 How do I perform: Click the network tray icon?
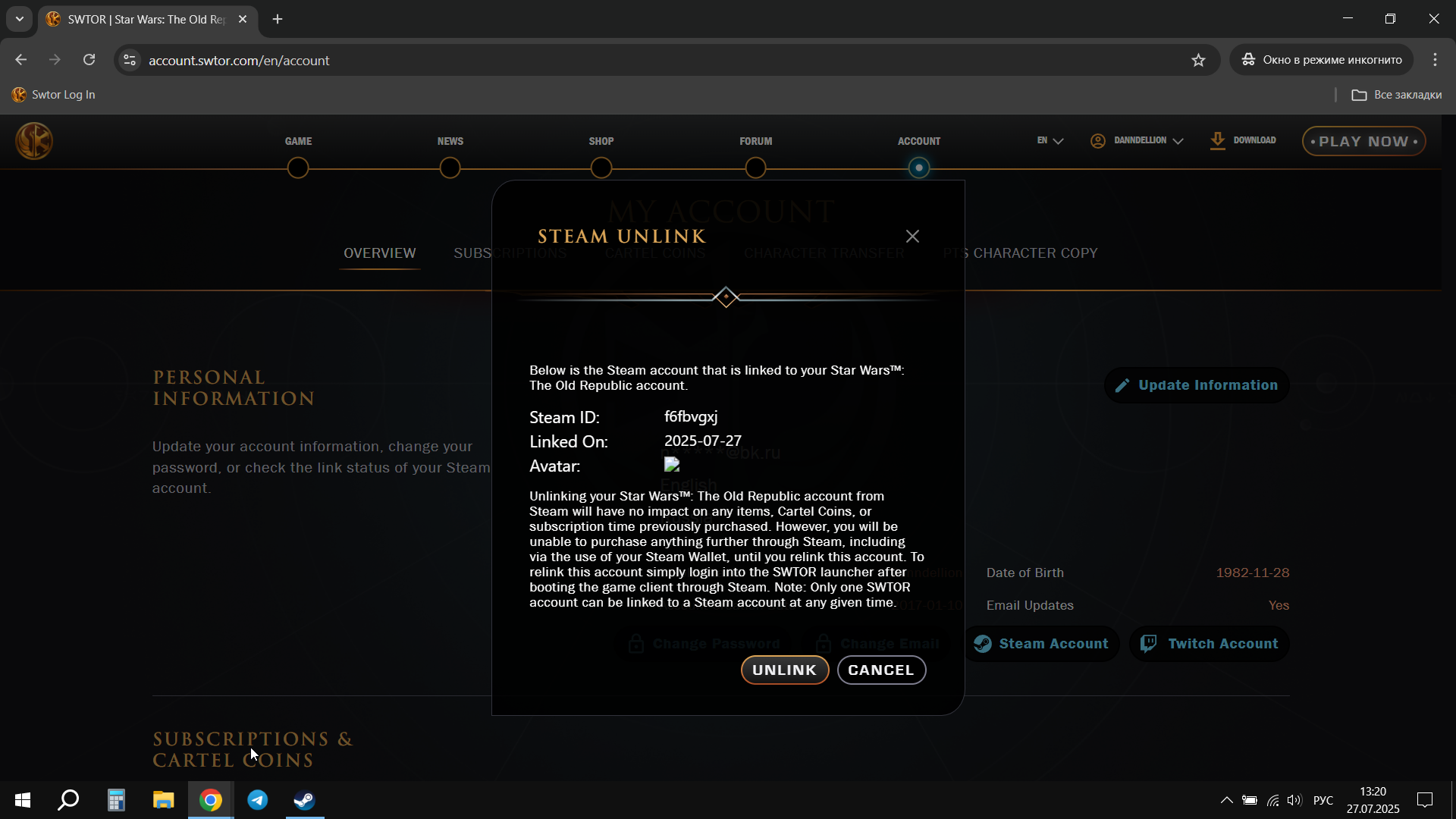point(1273,800)
